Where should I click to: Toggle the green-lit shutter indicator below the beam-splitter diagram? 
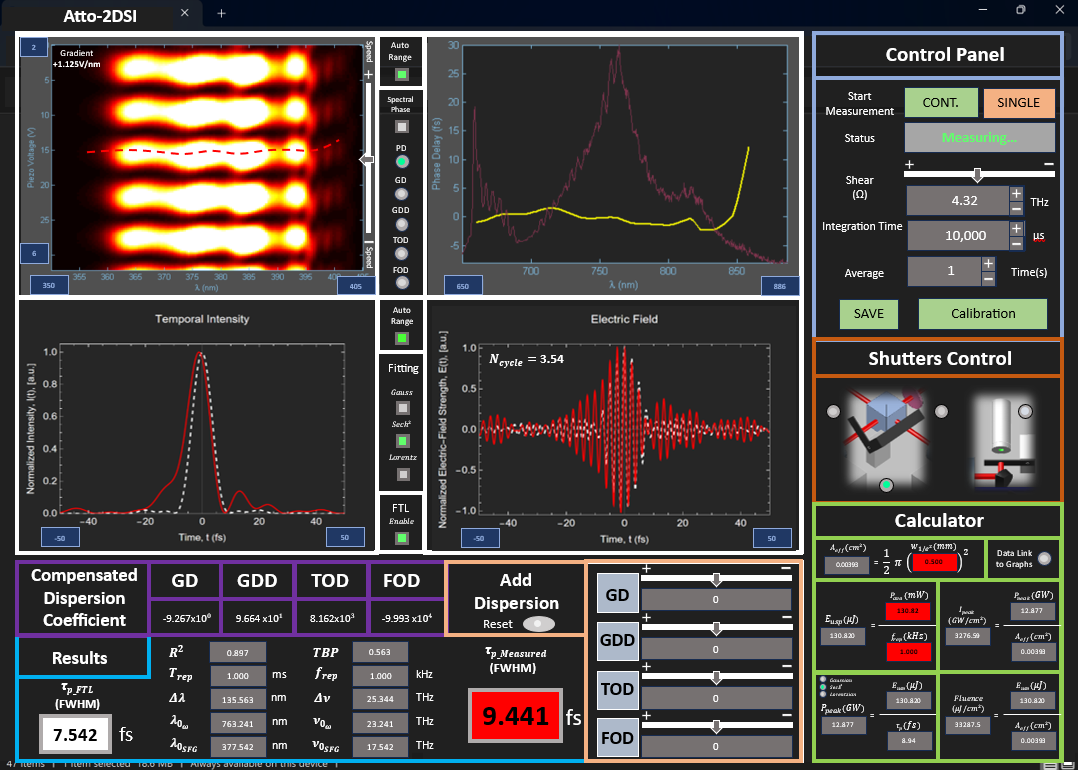pyautogui.click(x=886, y=485)
